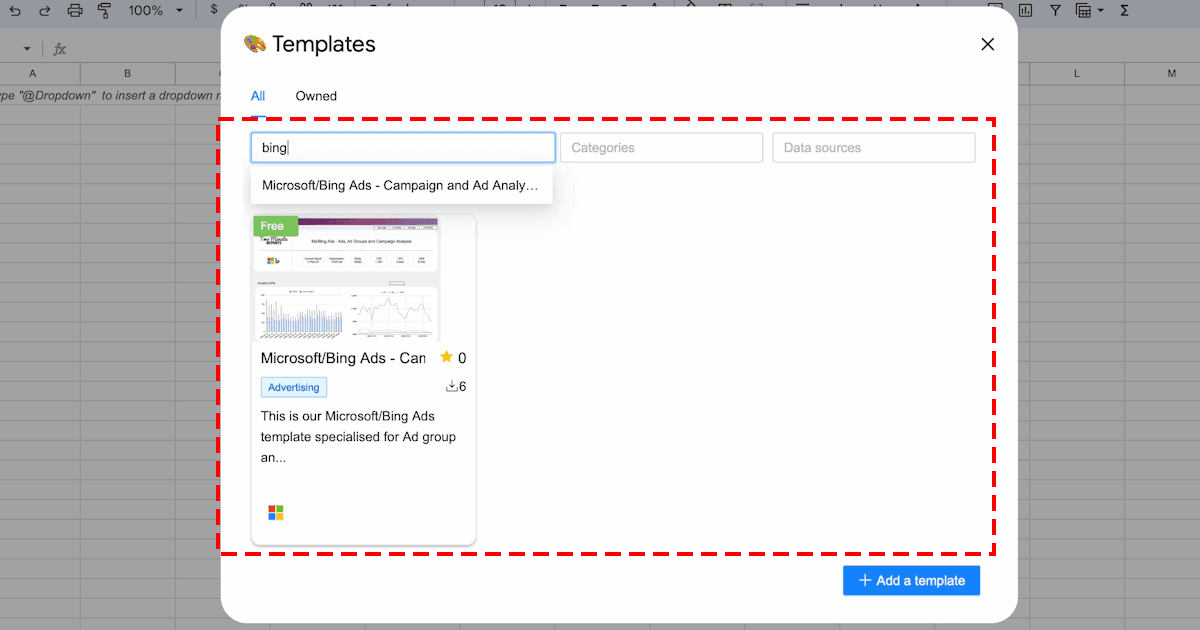The width and height of the screenshot is (1200, 630).
Task: Undo the last action in Sheets toolbar
Action: (x=14, y=10)
